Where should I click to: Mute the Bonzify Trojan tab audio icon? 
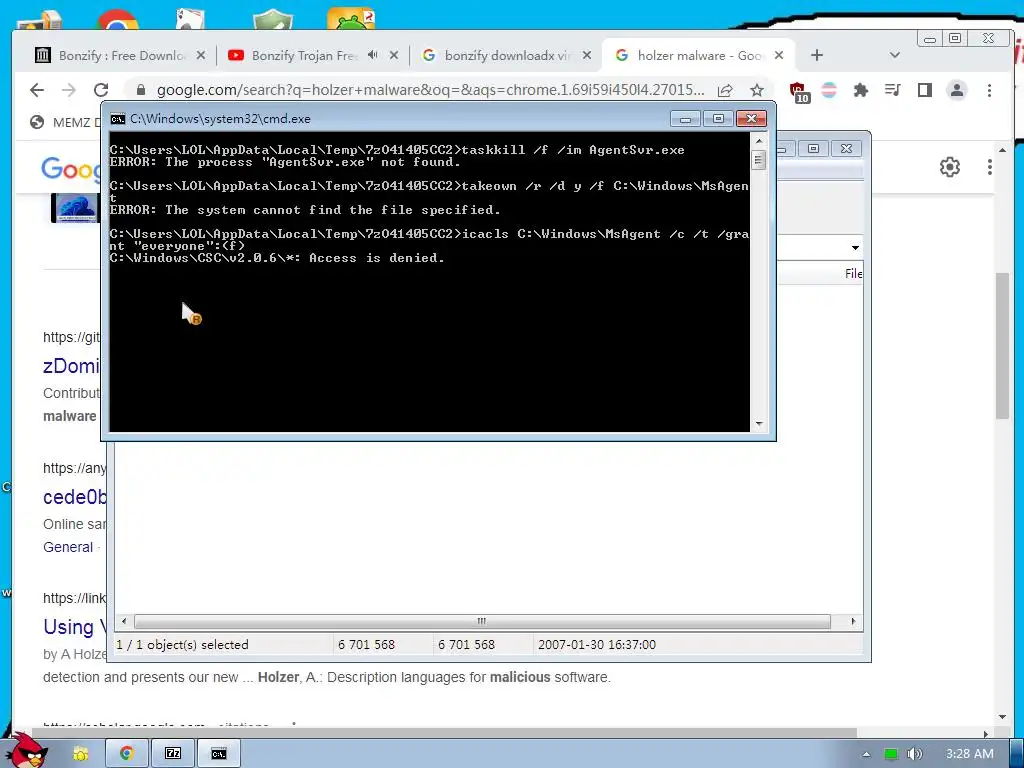[x=372, y=55]
